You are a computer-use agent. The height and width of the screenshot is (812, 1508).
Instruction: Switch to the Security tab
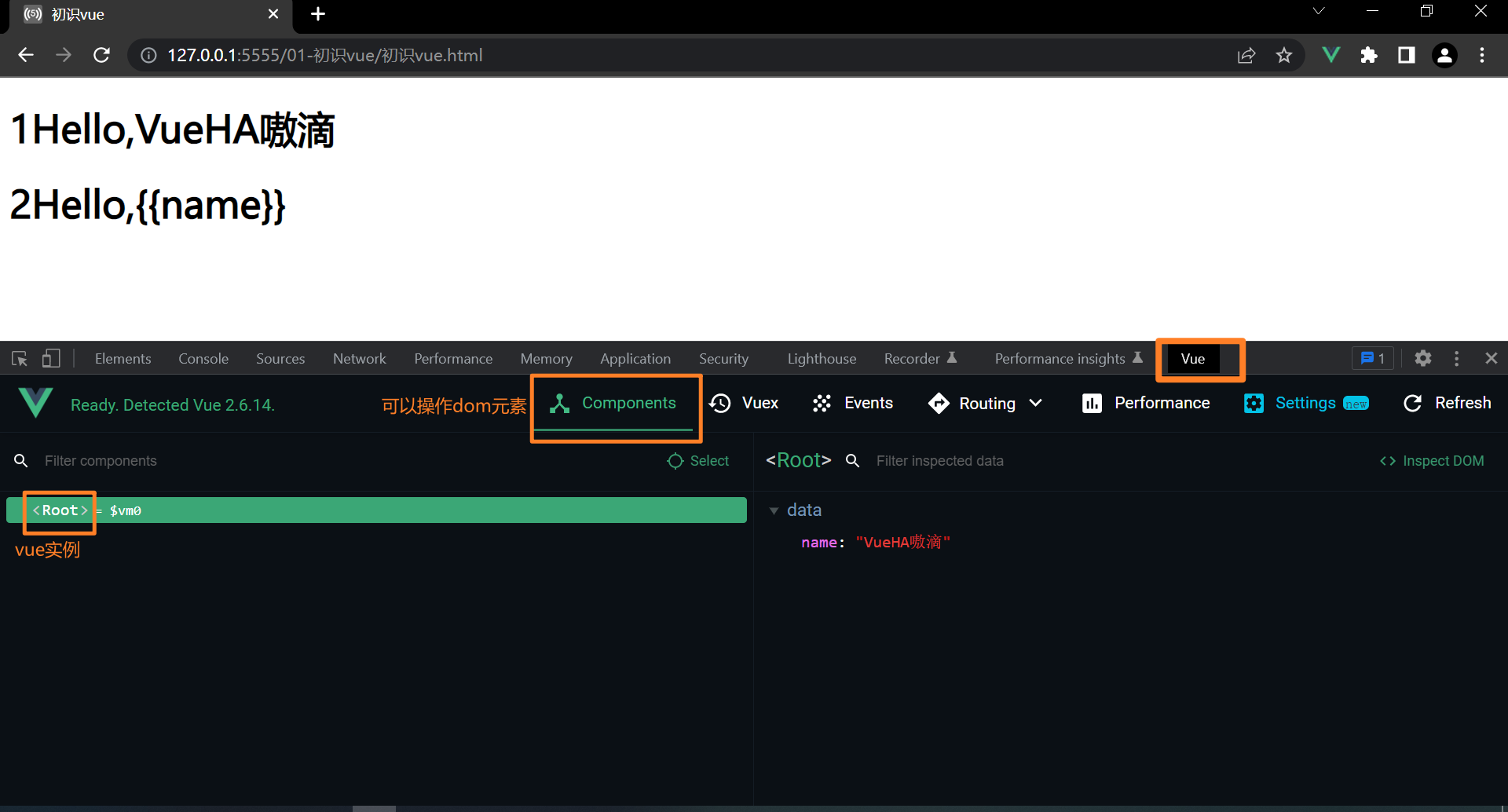coord(724,359)
